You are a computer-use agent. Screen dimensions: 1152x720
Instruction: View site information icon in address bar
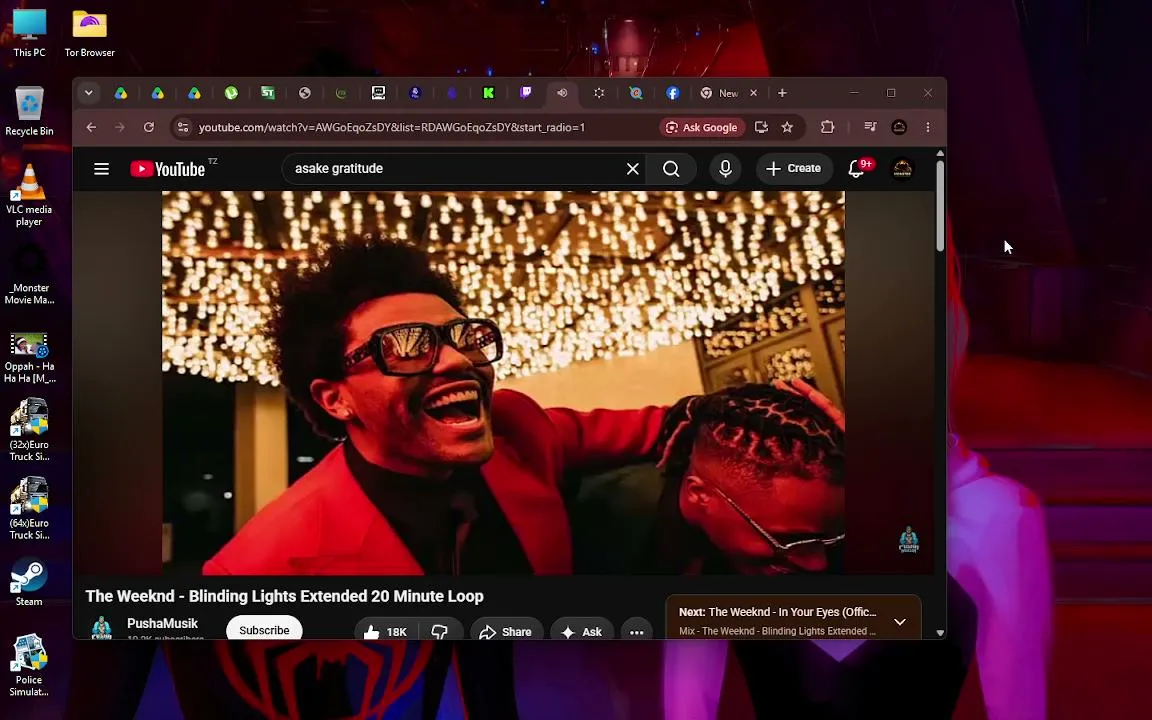click(184, 127)
